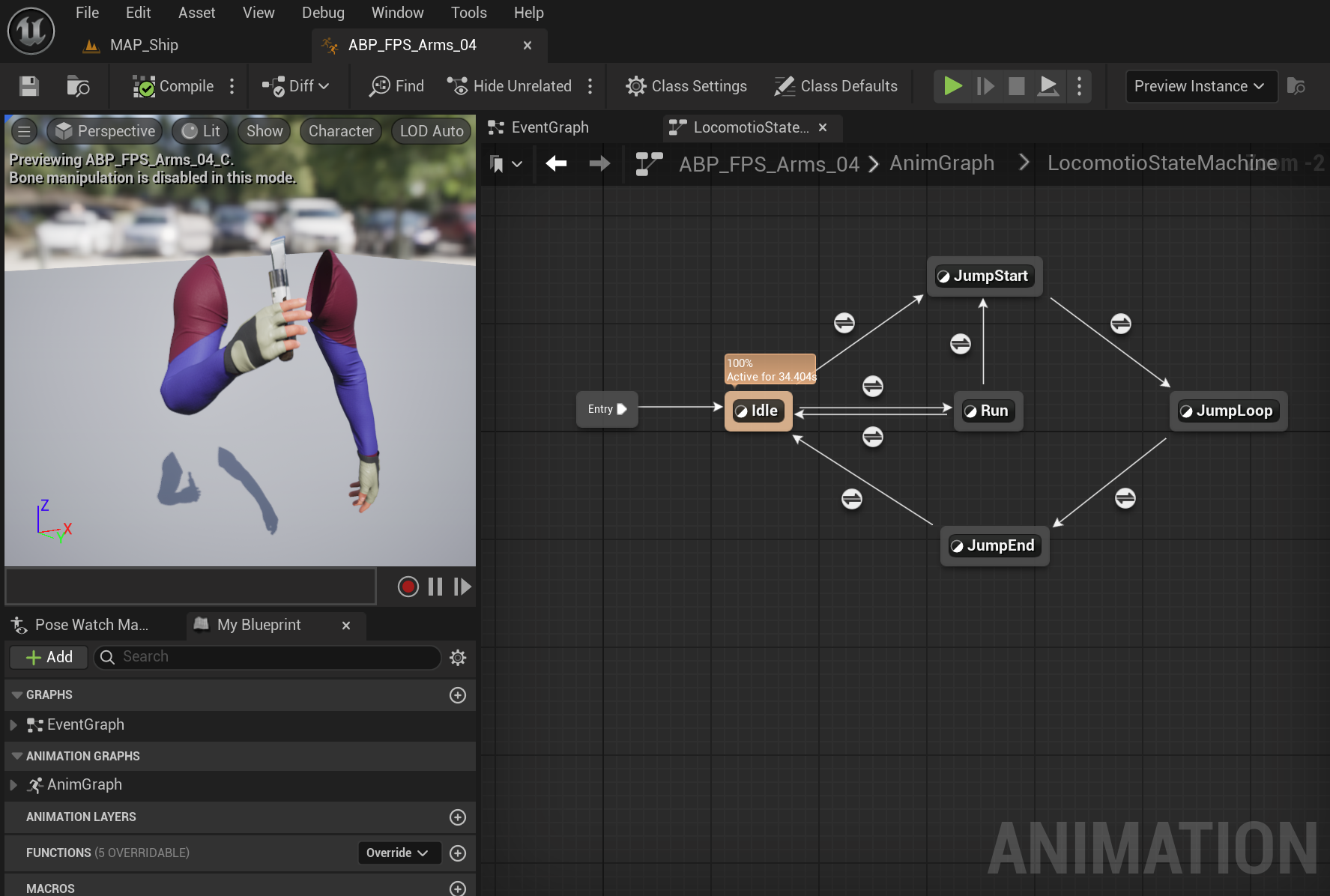Step preview forward one frame
The height and width of the screenshot is (896, 1330).
462,587
